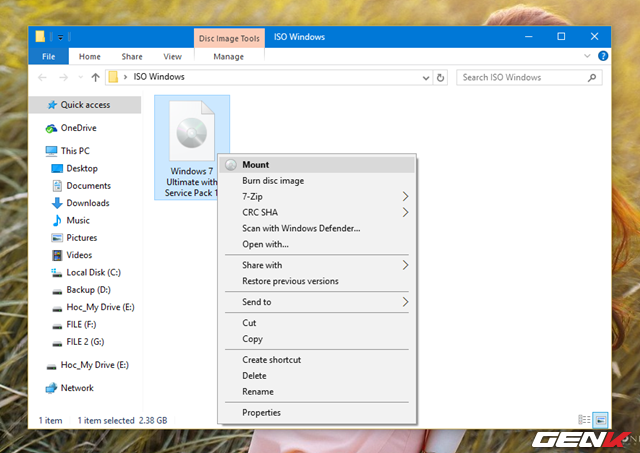640x453 pixels.
Task: Click the Send to submenu arrow
Action: pyautogui.click(x=405, y=302)
